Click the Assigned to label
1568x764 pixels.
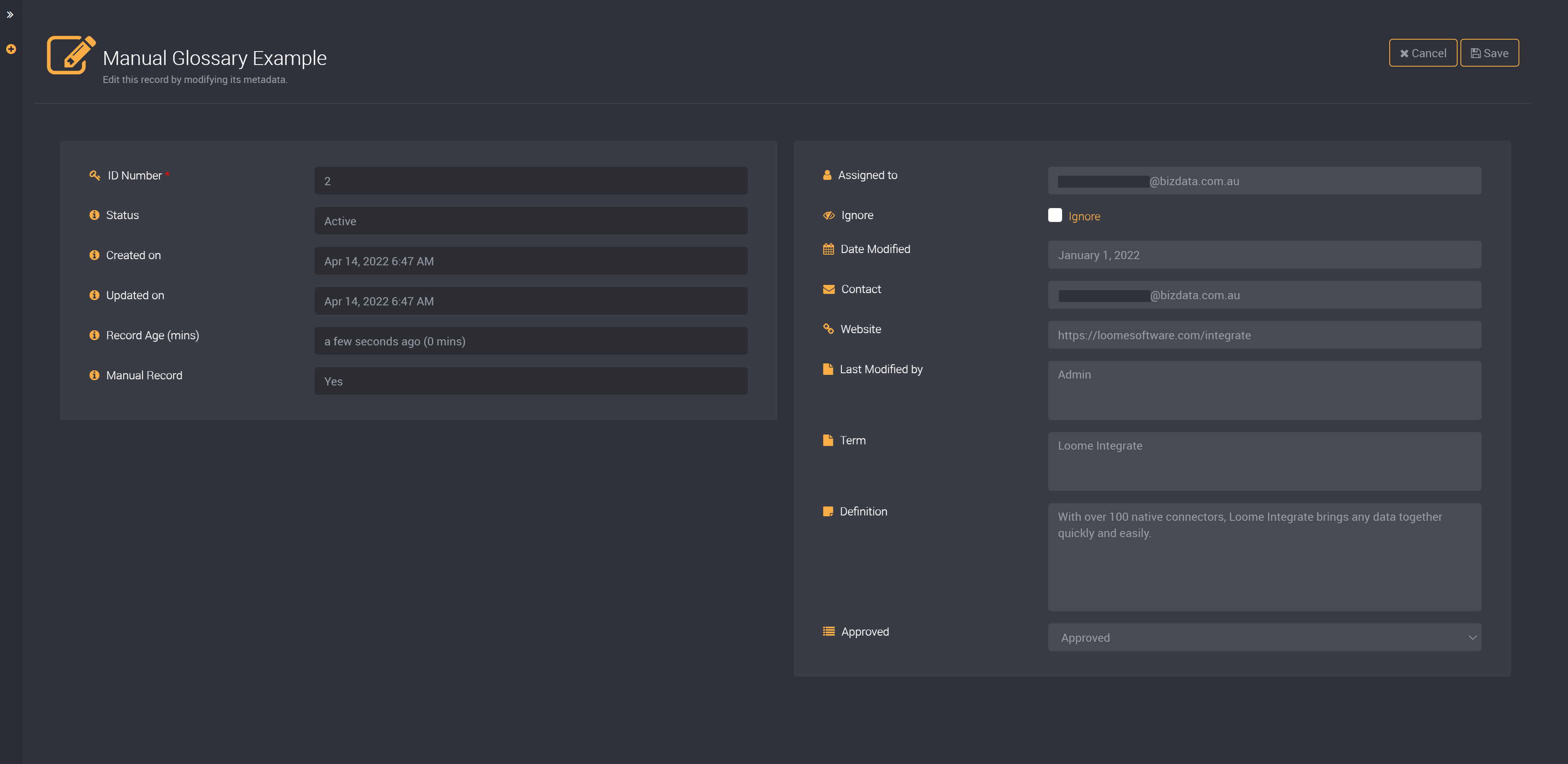pyautogui.click(x=867, y=175)
